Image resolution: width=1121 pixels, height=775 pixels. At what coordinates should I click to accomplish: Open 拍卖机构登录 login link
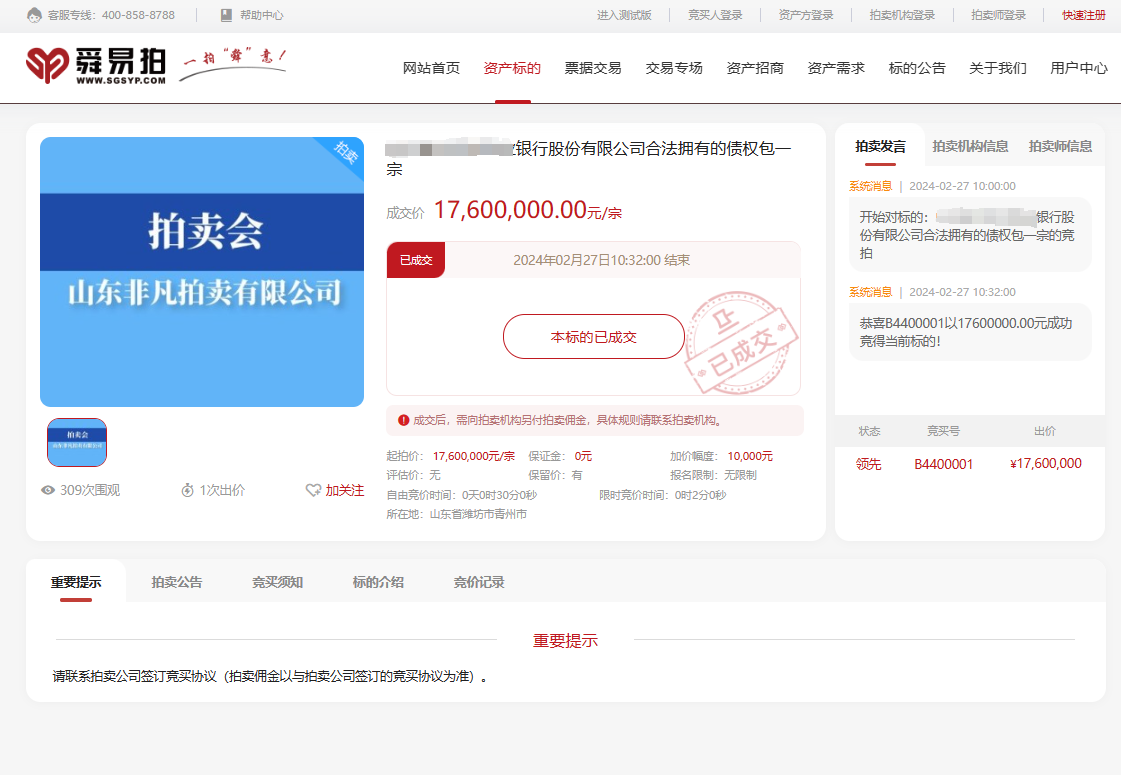pos(902,15)
